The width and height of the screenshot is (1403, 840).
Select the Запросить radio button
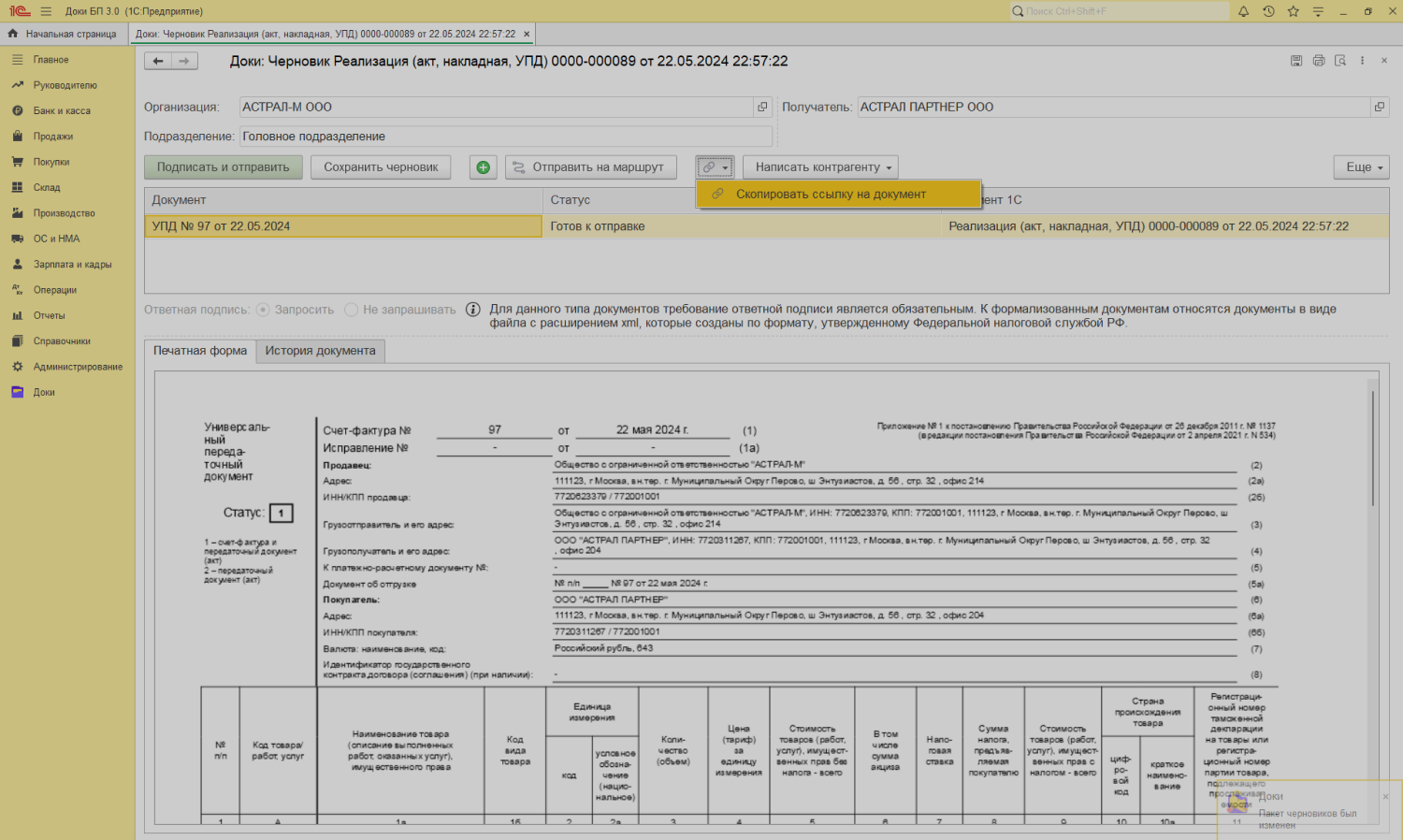[263, 310]
